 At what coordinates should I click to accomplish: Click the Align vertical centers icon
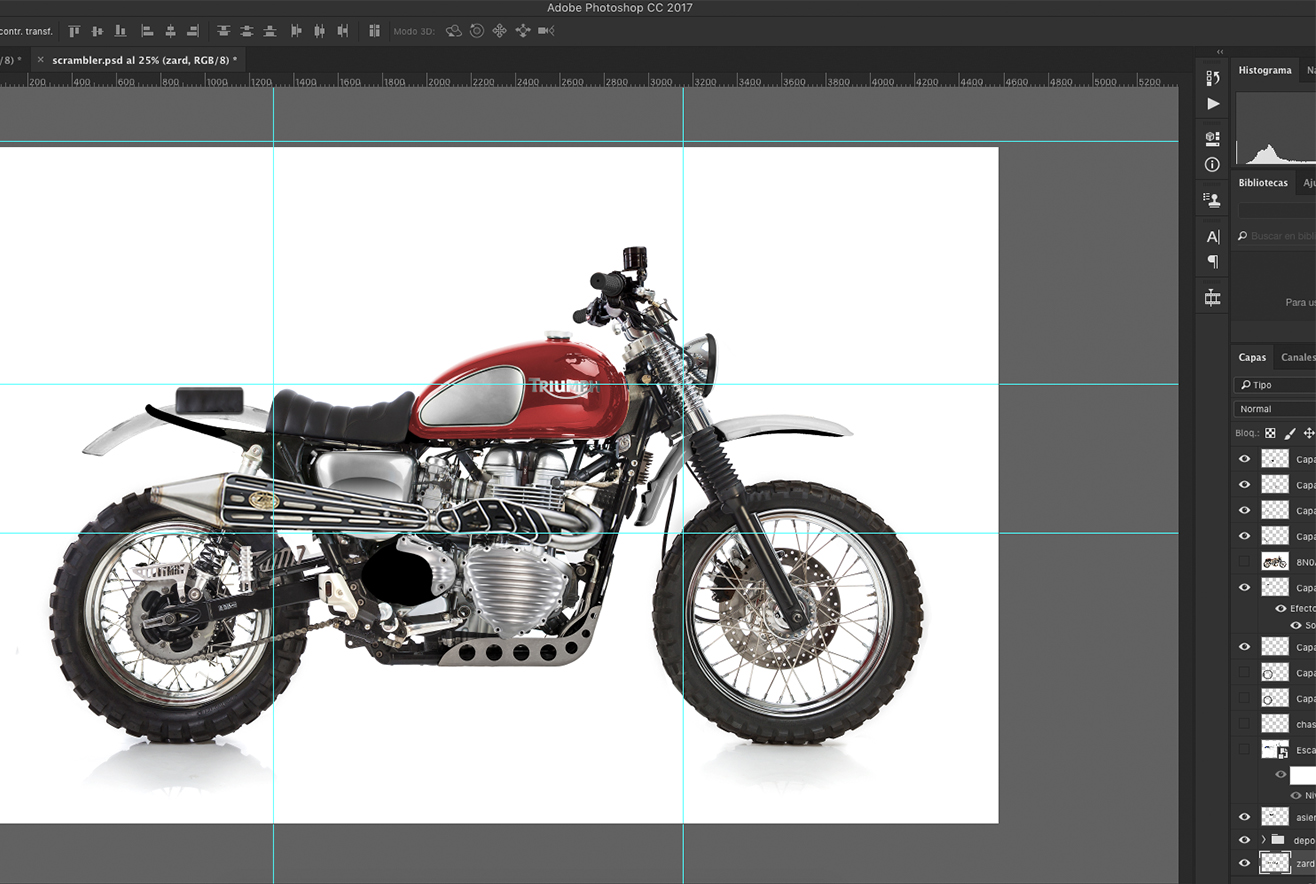pos(98,31)
